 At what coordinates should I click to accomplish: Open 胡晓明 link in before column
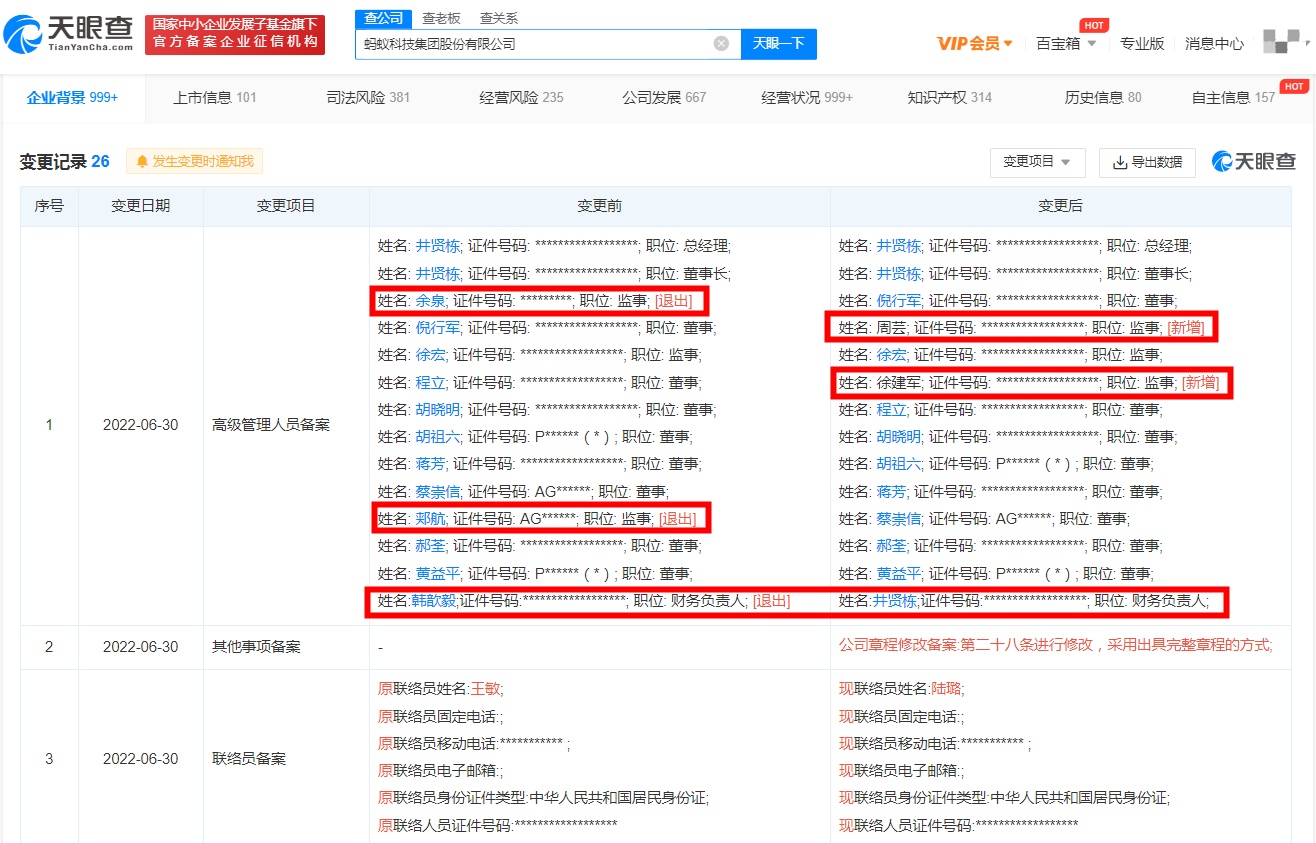pos(437,409)
